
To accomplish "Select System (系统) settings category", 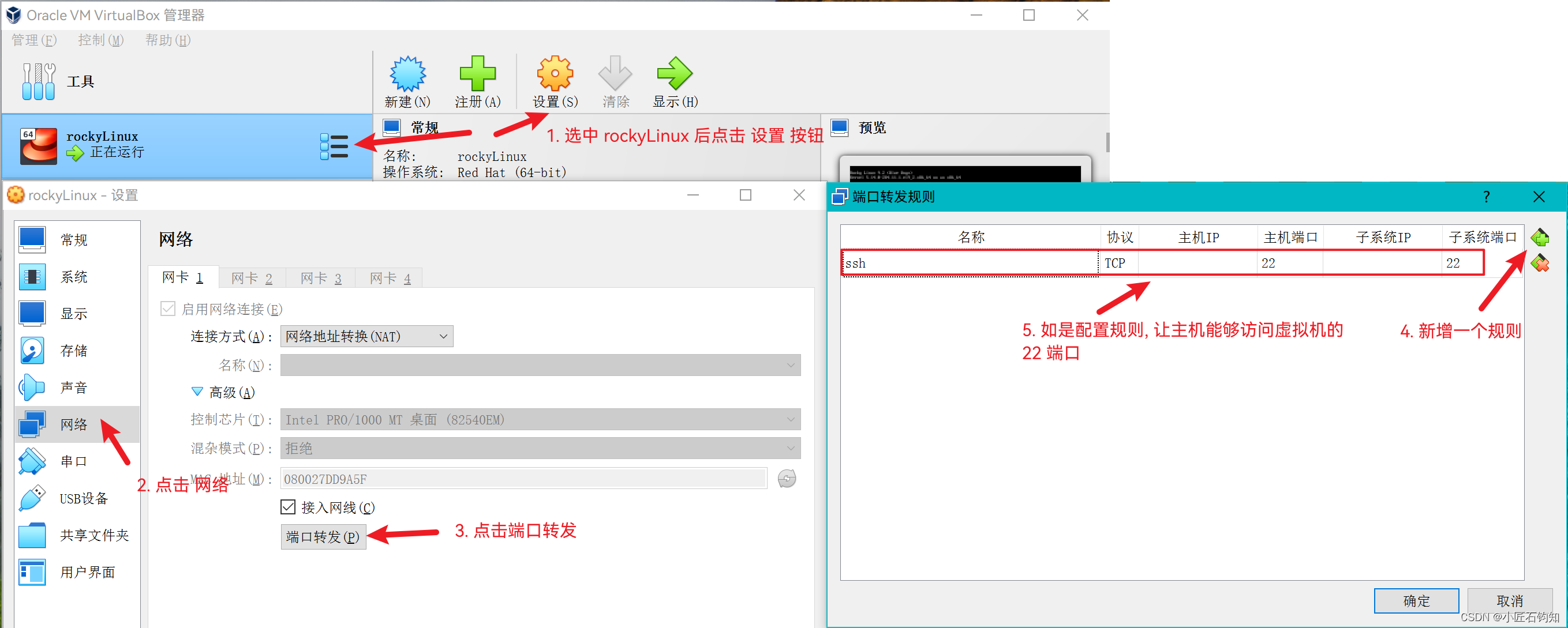I will point(78,277).
